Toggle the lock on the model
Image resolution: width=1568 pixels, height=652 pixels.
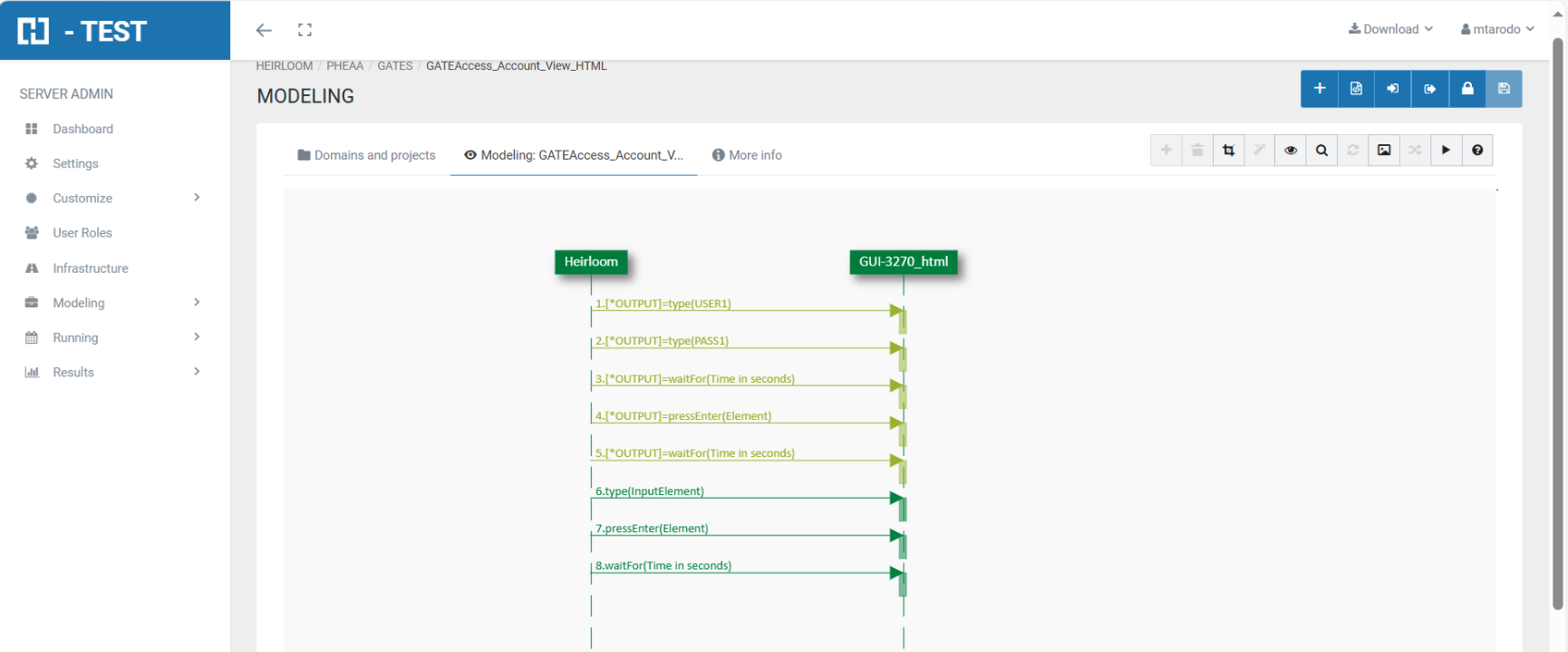pyautogui.click(x=1466, y=89)
